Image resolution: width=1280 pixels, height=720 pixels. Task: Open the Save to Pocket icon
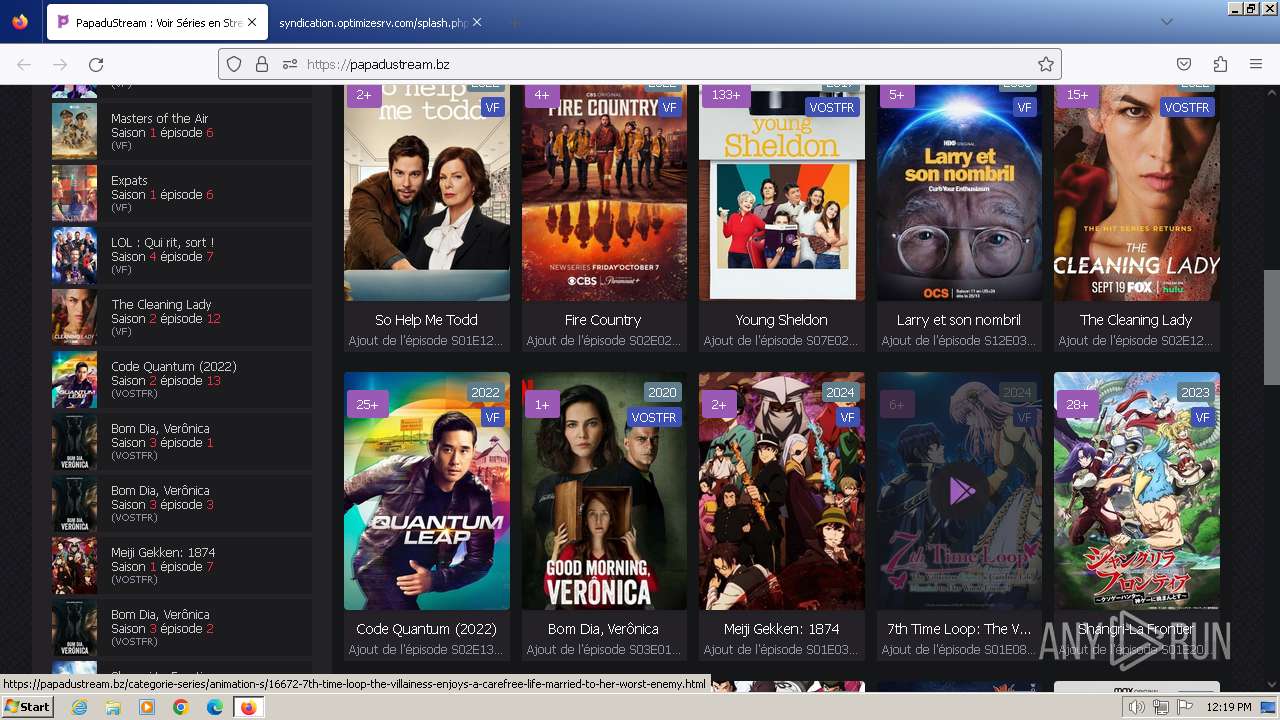(1184, 64)
